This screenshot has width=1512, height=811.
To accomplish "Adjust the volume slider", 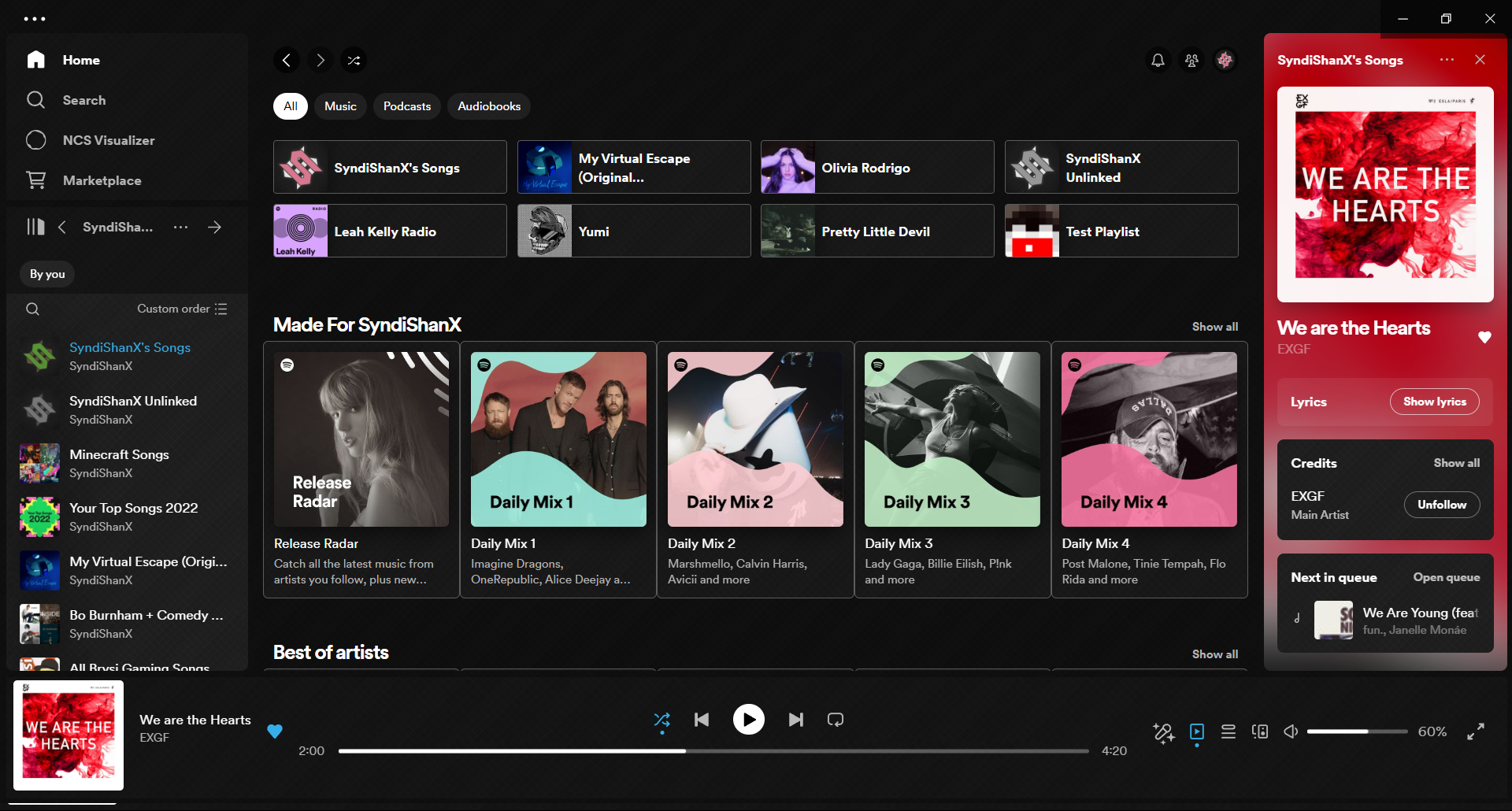I will tap(1357, 731).
